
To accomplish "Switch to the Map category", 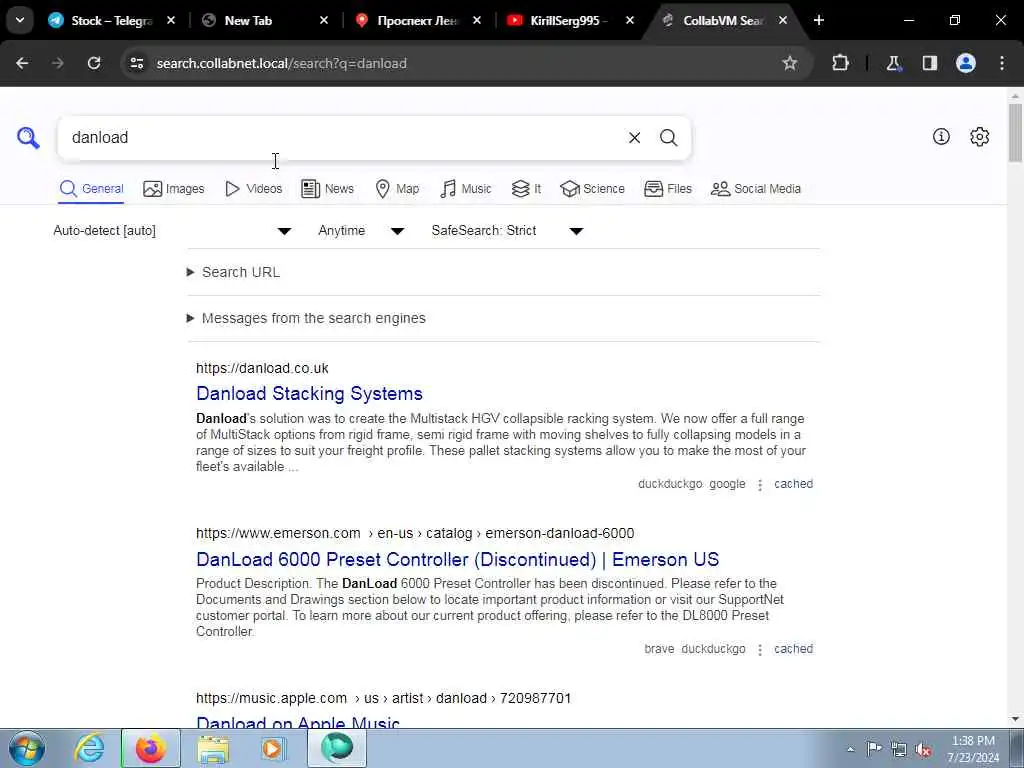I will click(x=397, y=189).
